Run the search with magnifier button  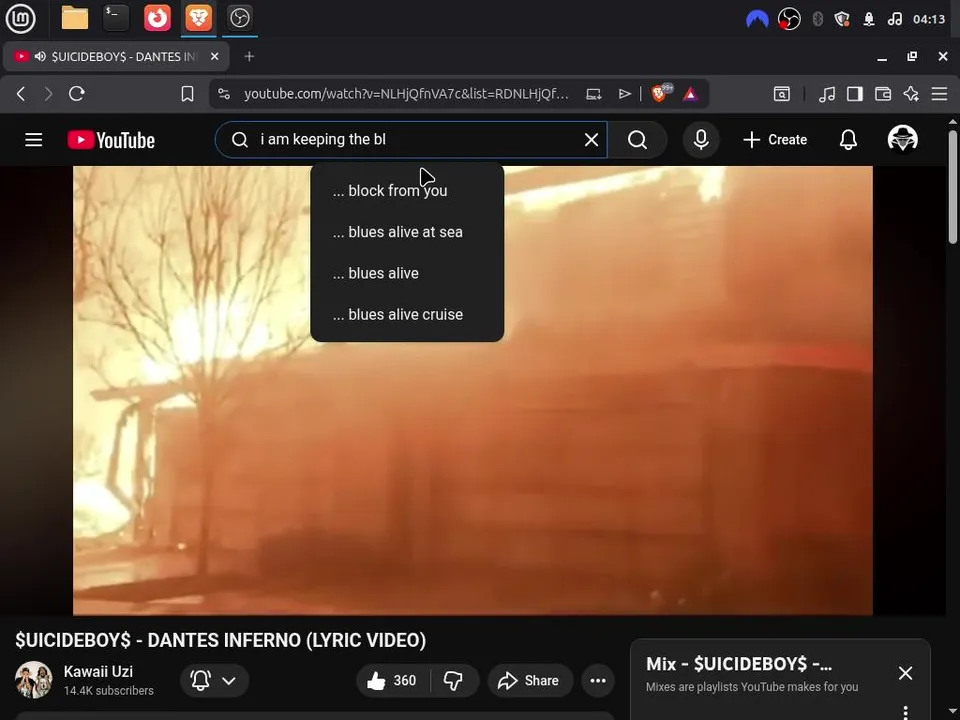[637, 140]
